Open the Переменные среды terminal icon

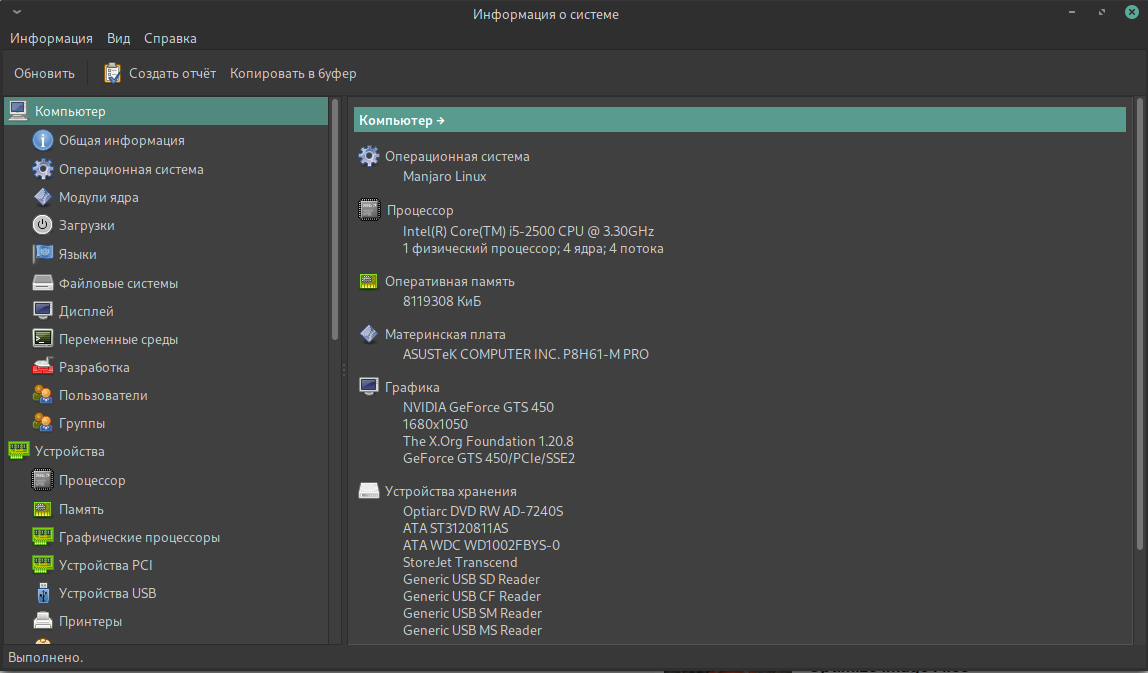42,339
